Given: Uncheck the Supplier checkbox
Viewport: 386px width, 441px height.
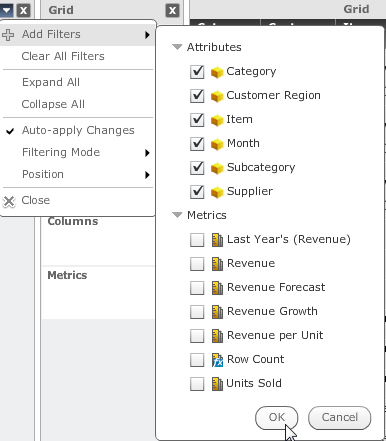Looking at the screenshot, I should pyautogui.click(x=197, y=192).
